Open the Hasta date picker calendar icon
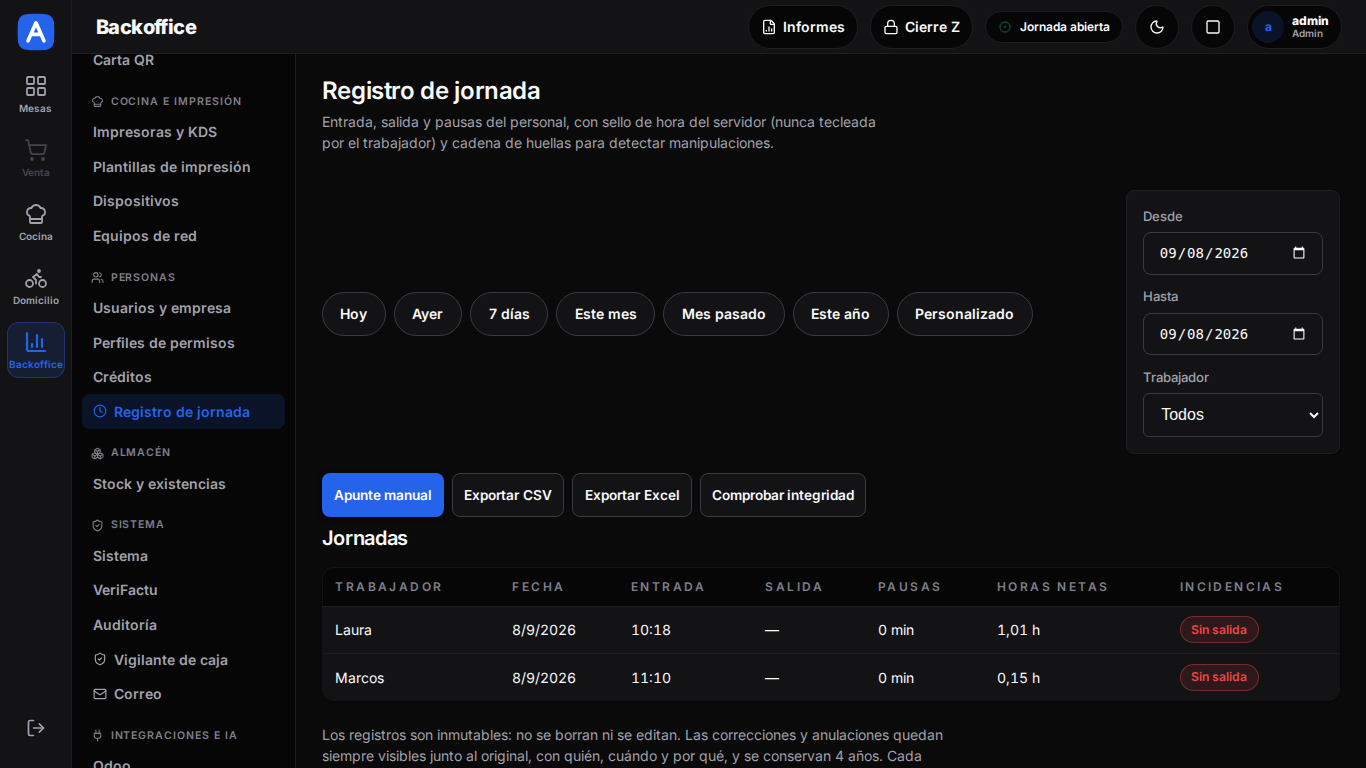 pos(1299,334)
